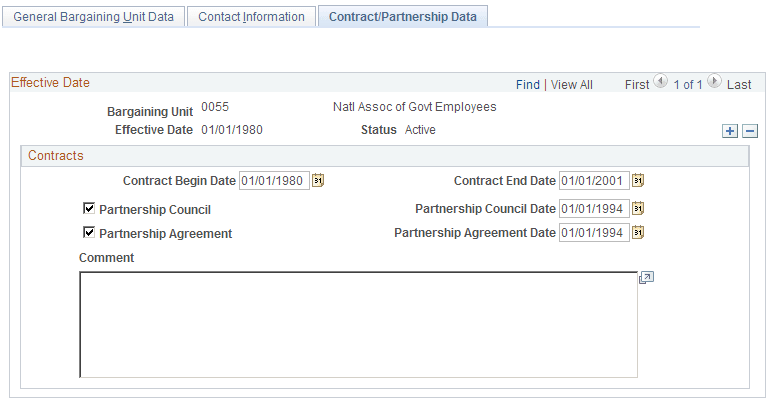Screen dimensions: 770x402
Task: Select the Contract/Partnership Data tab
Action: (402, 17)
